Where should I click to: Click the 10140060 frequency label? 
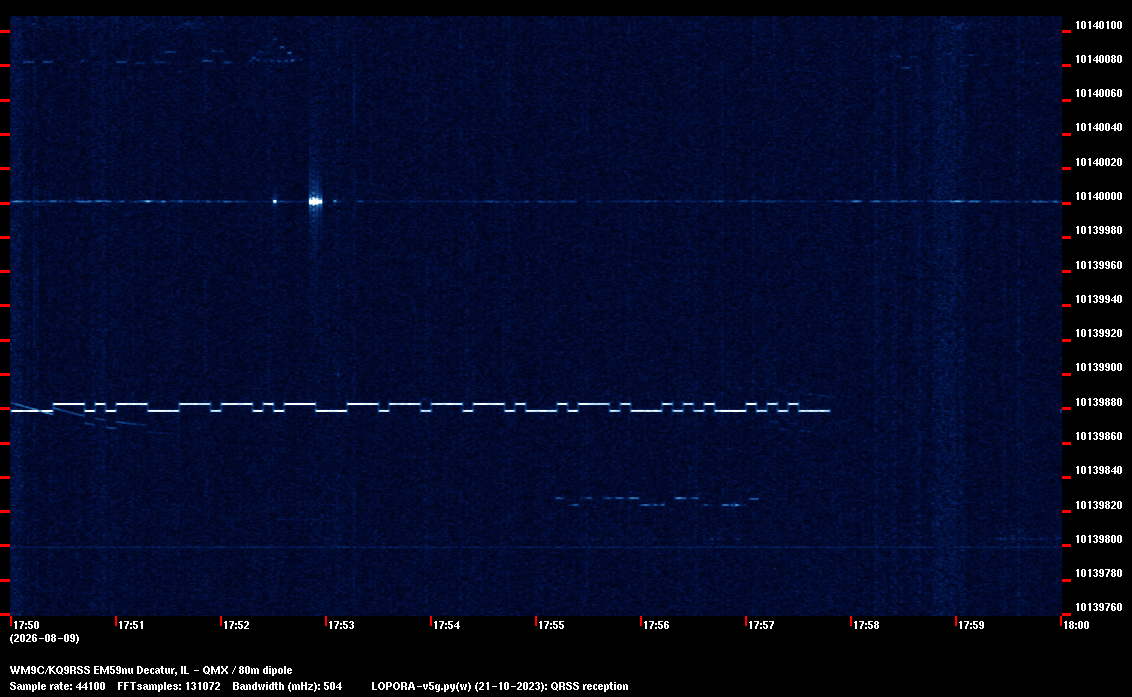[1098, 93]
